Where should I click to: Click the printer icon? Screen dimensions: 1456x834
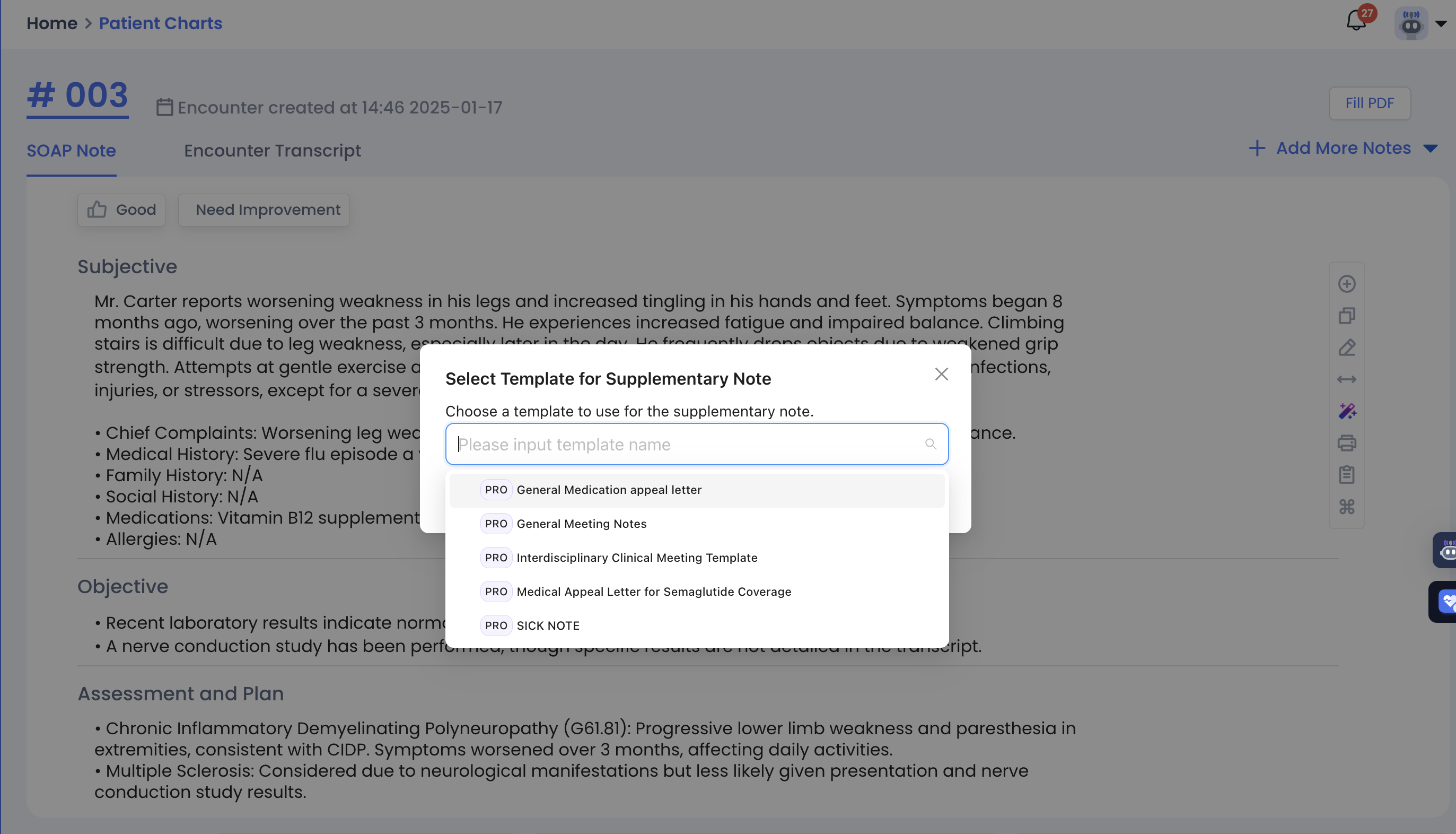(1347, 443)
